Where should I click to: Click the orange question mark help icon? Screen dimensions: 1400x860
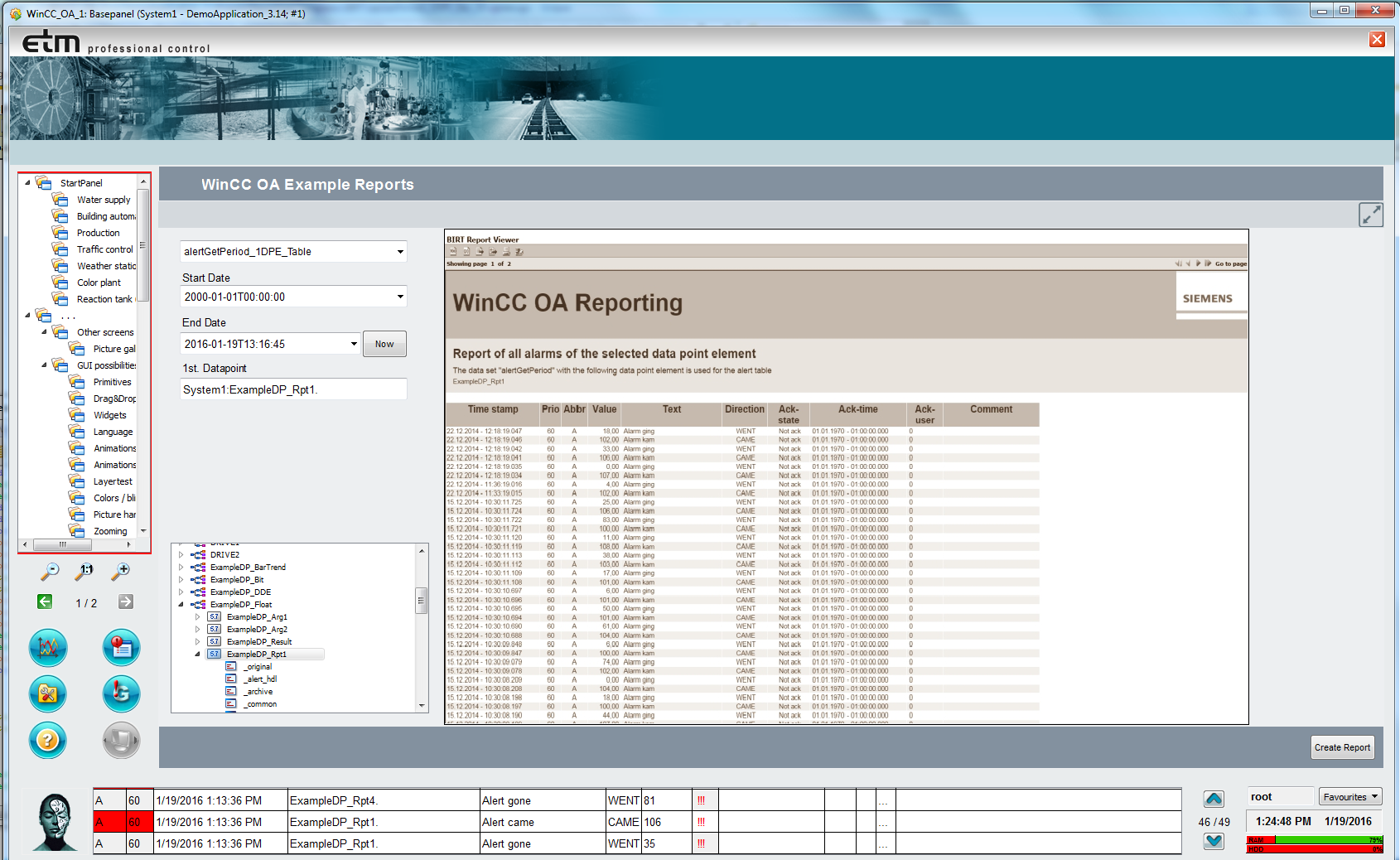48,740
